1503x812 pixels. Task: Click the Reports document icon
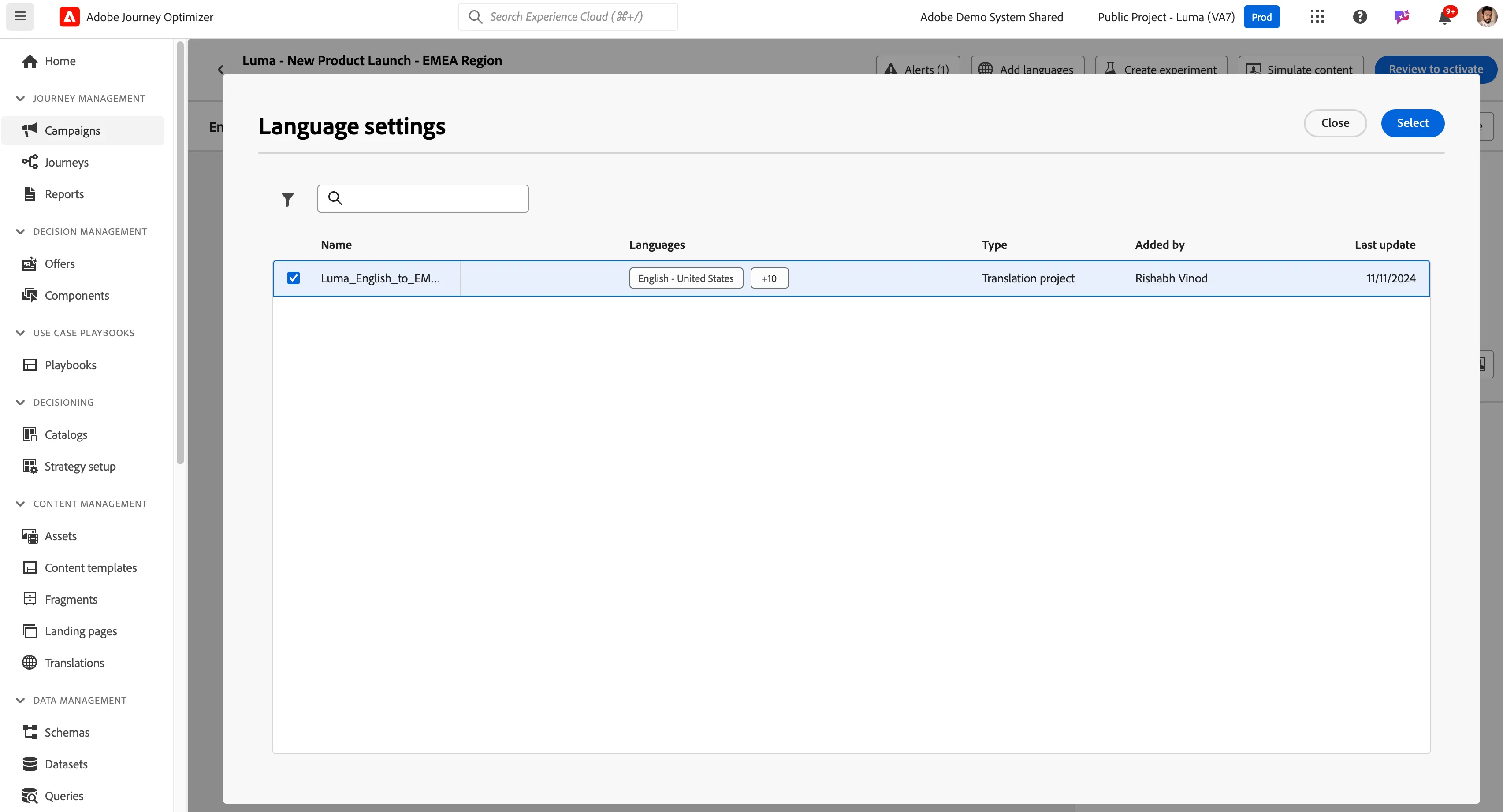[x=30, y=194]
